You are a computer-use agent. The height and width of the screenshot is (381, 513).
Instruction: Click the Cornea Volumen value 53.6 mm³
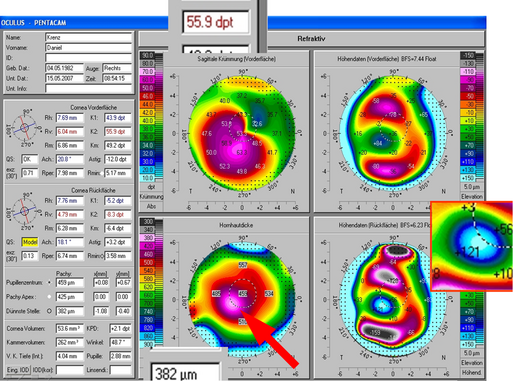[x=70, y=329]
